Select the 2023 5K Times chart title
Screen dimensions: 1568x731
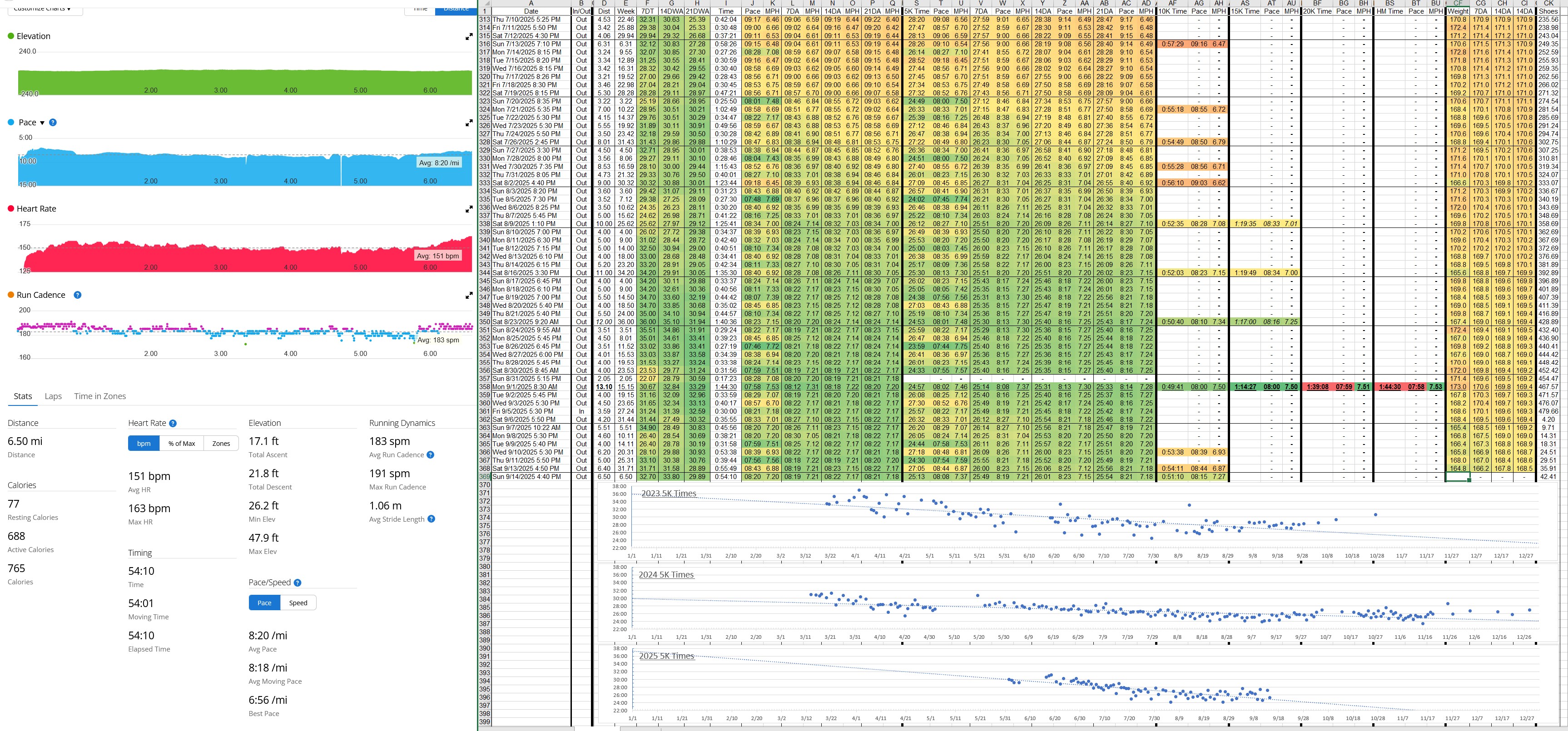[x=668, y=493]
